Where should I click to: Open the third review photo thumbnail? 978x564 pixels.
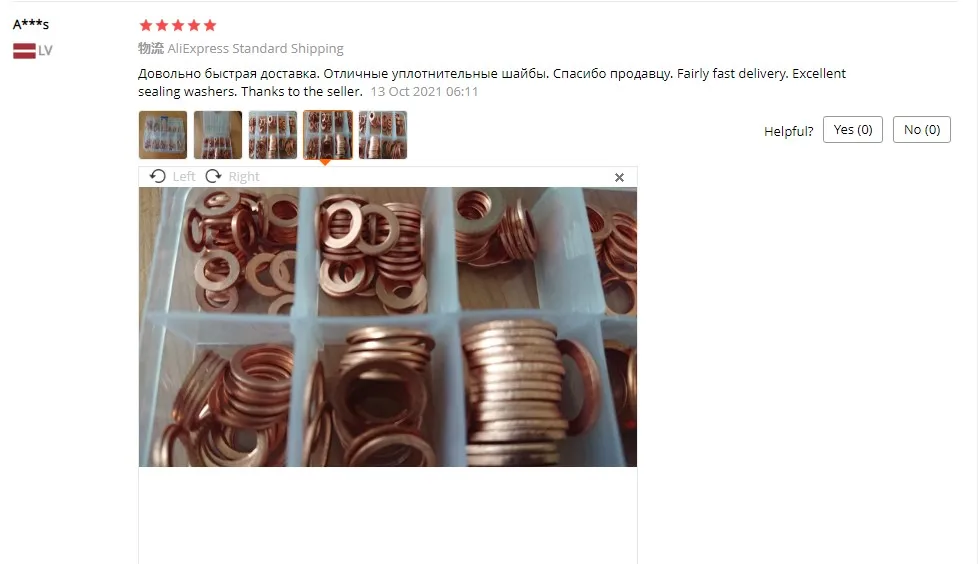[x=273, y=135]
